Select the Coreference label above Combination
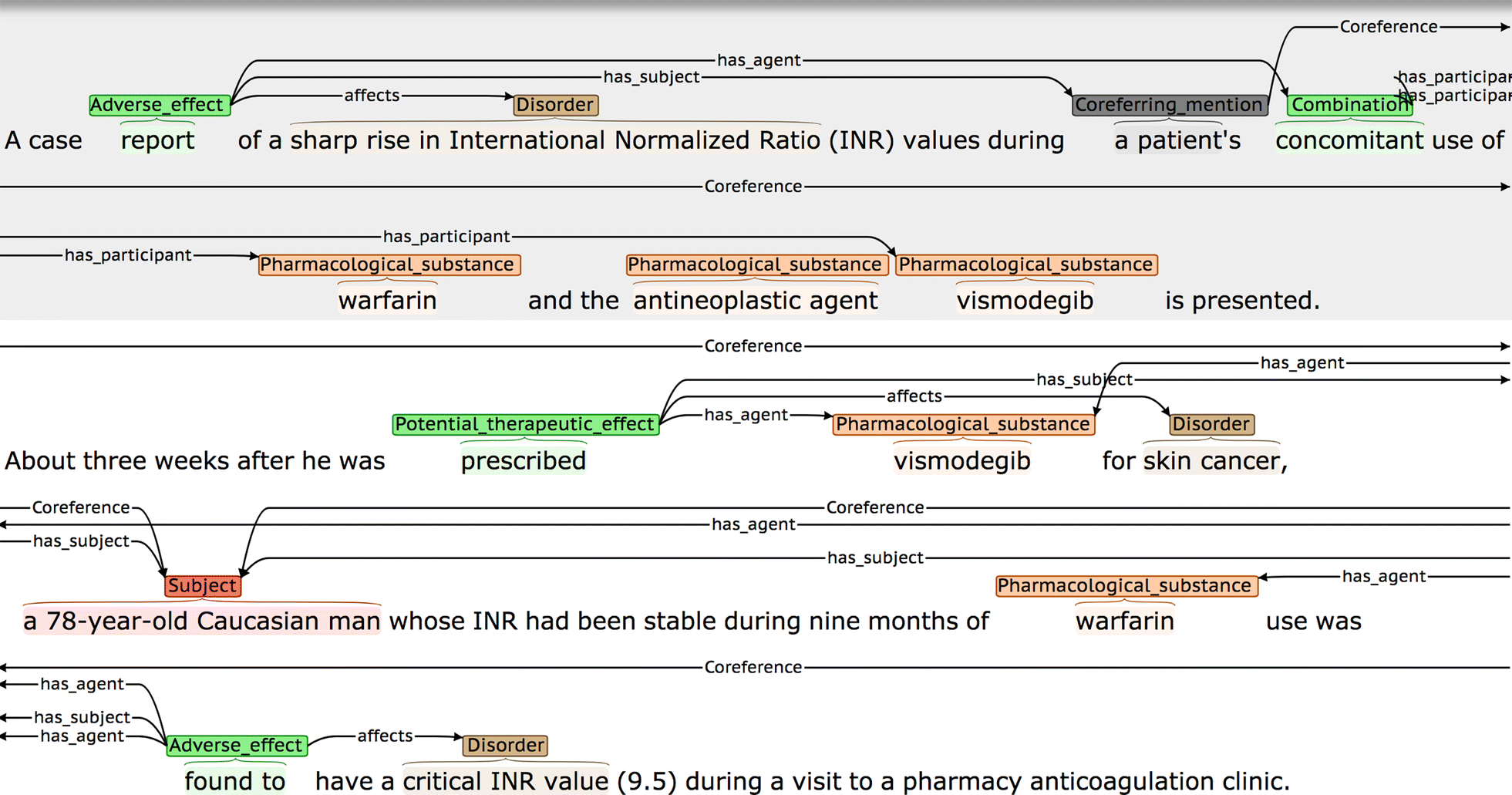Screen dimensions: 1512x795 1389,27
